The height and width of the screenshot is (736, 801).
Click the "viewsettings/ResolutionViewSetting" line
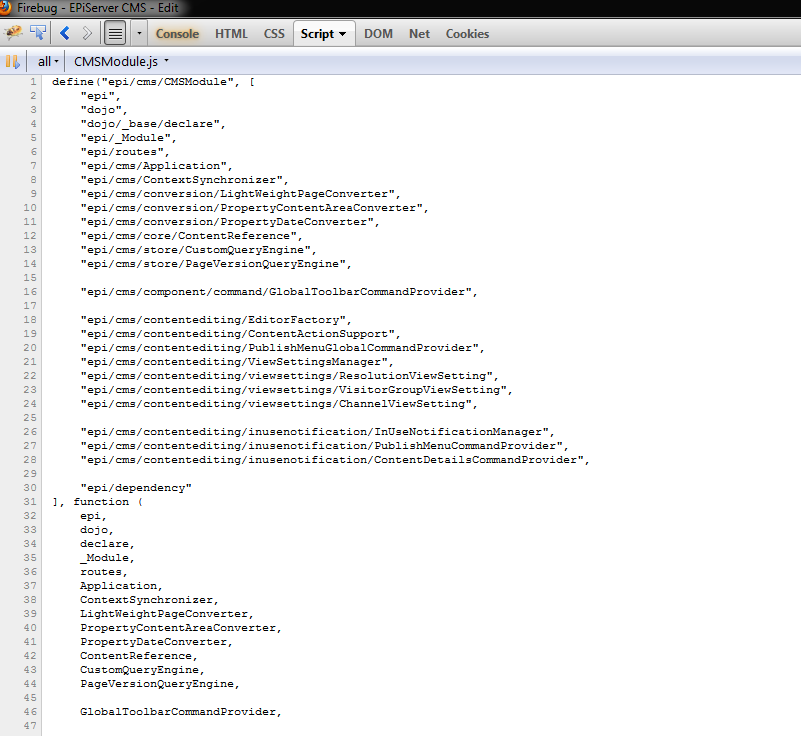pyautogui.click(x=290, y=376)
